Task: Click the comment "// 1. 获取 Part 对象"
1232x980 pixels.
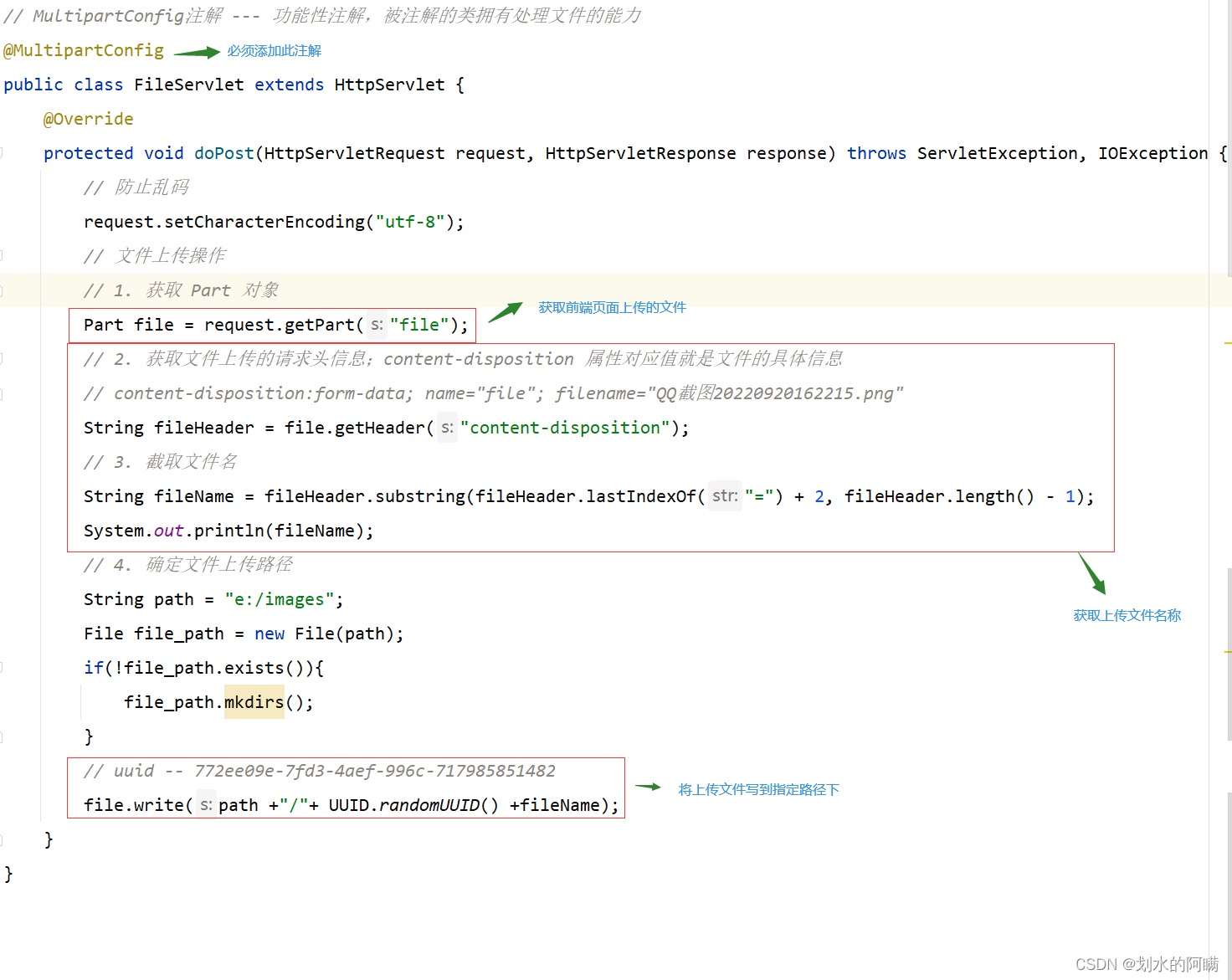Action: point(181,290)
